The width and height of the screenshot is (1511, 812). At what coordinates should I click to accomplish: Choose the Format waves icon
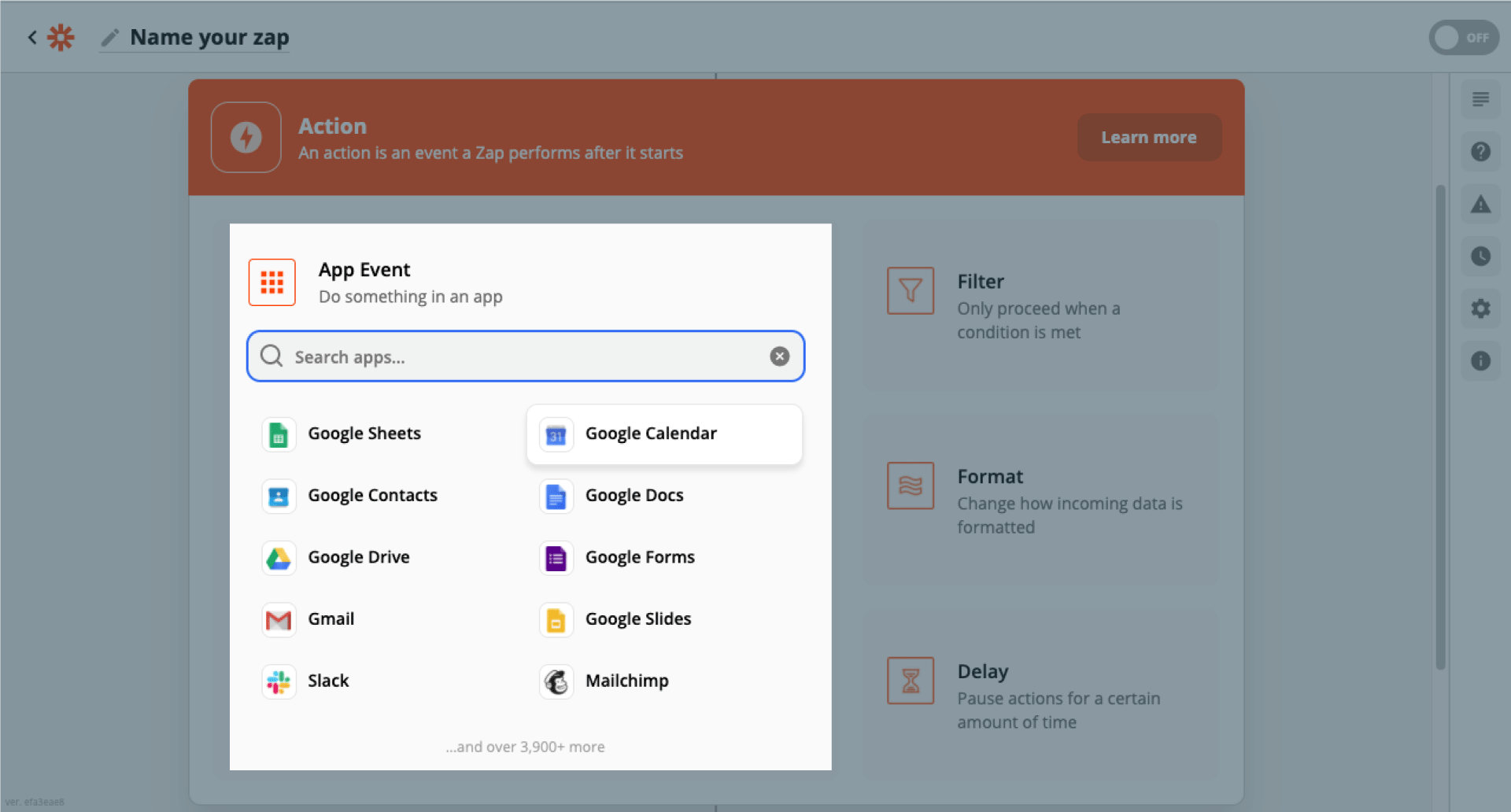click(x=911, y=485)
